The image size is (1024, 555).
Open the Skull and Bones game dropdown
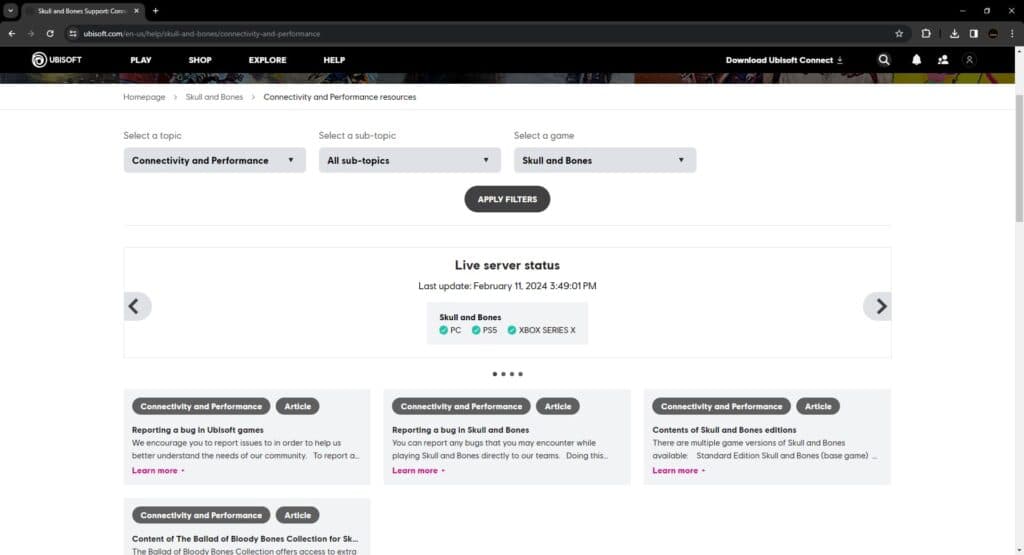604,160
